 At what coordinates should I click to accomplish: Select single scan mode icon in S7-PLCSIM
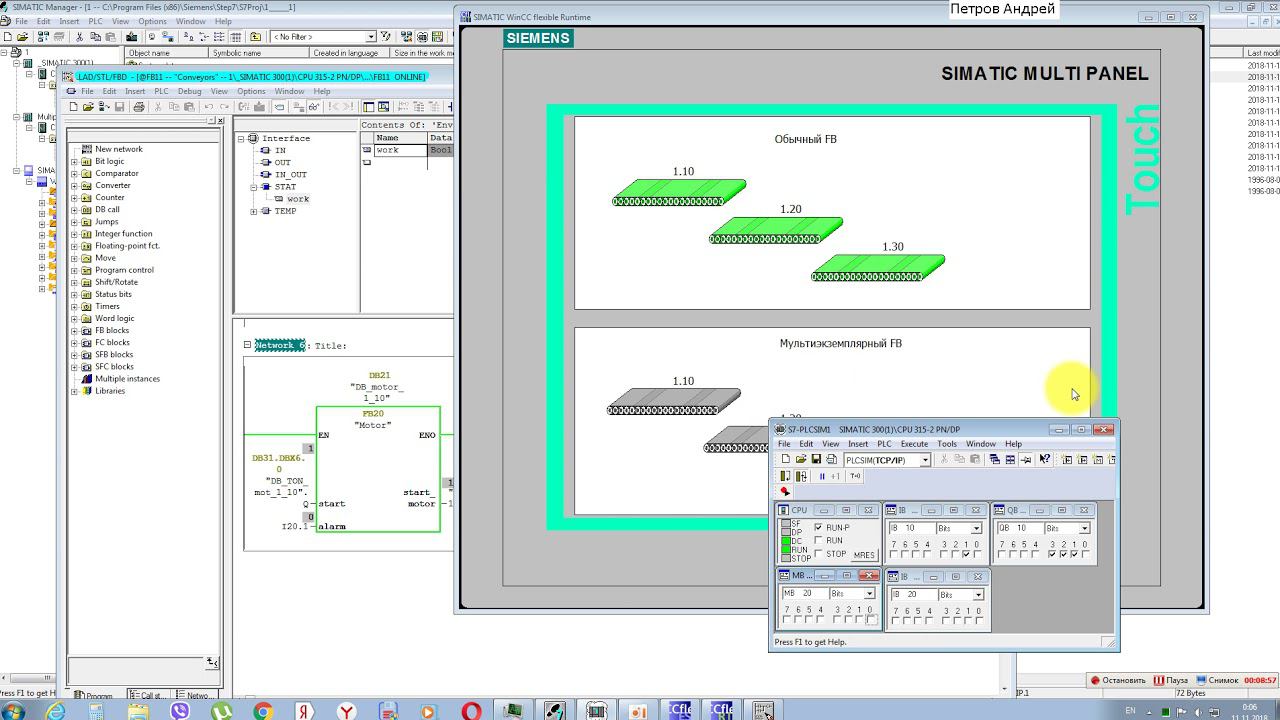click(785, 476)
